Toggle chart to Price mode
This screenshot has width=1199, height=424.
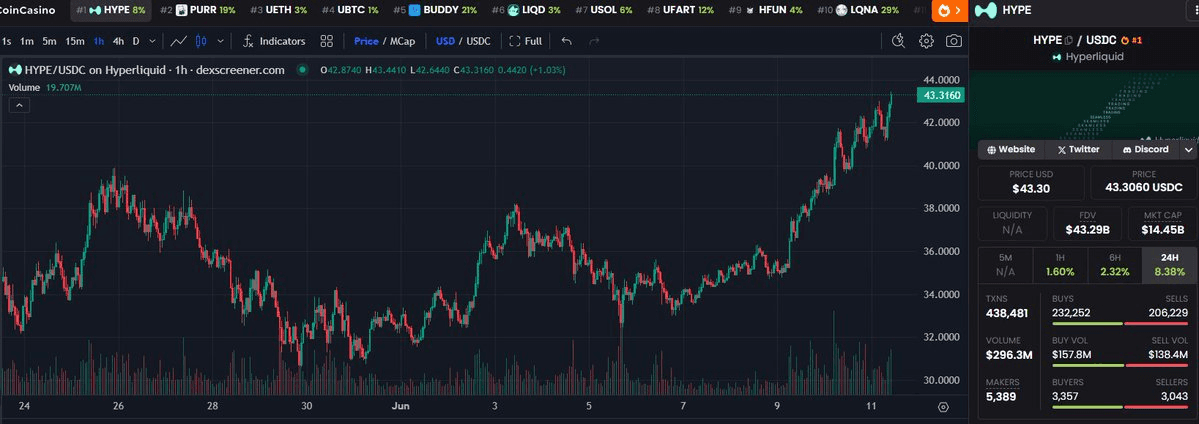pyautogui.click(x=366, y=41)
